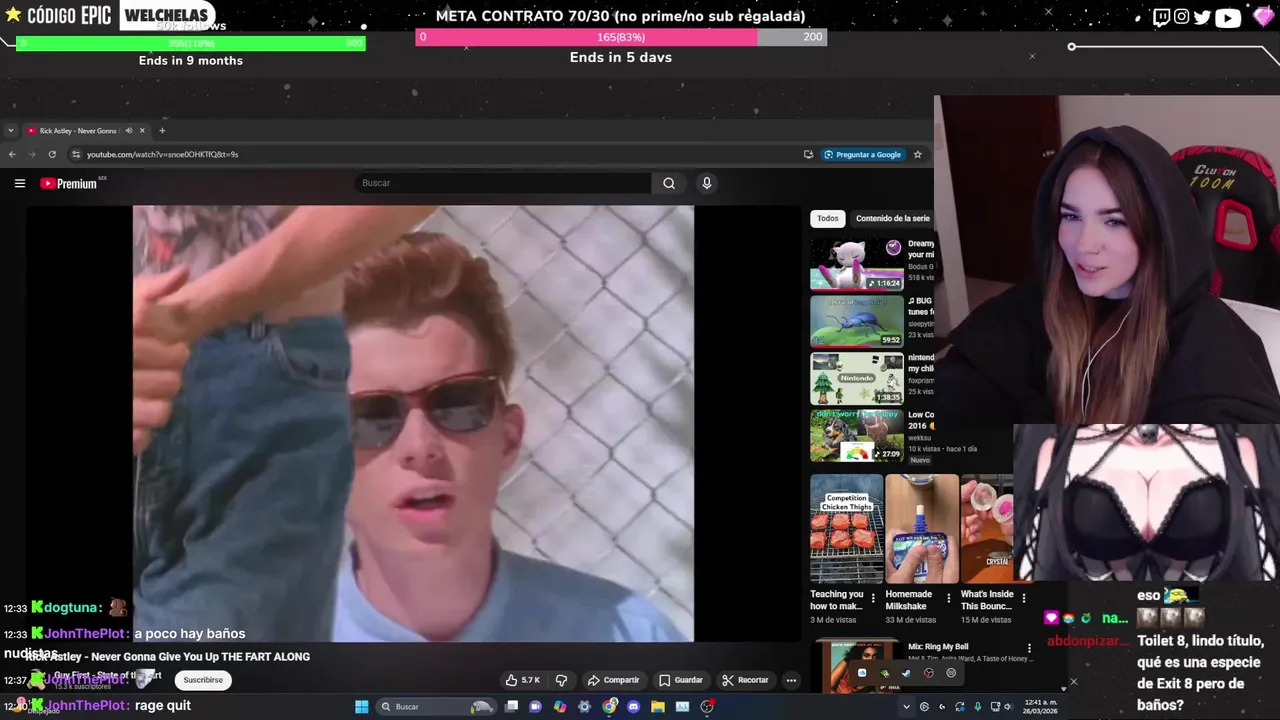Open the Homemade Milkshake short

tap(922, 528)
